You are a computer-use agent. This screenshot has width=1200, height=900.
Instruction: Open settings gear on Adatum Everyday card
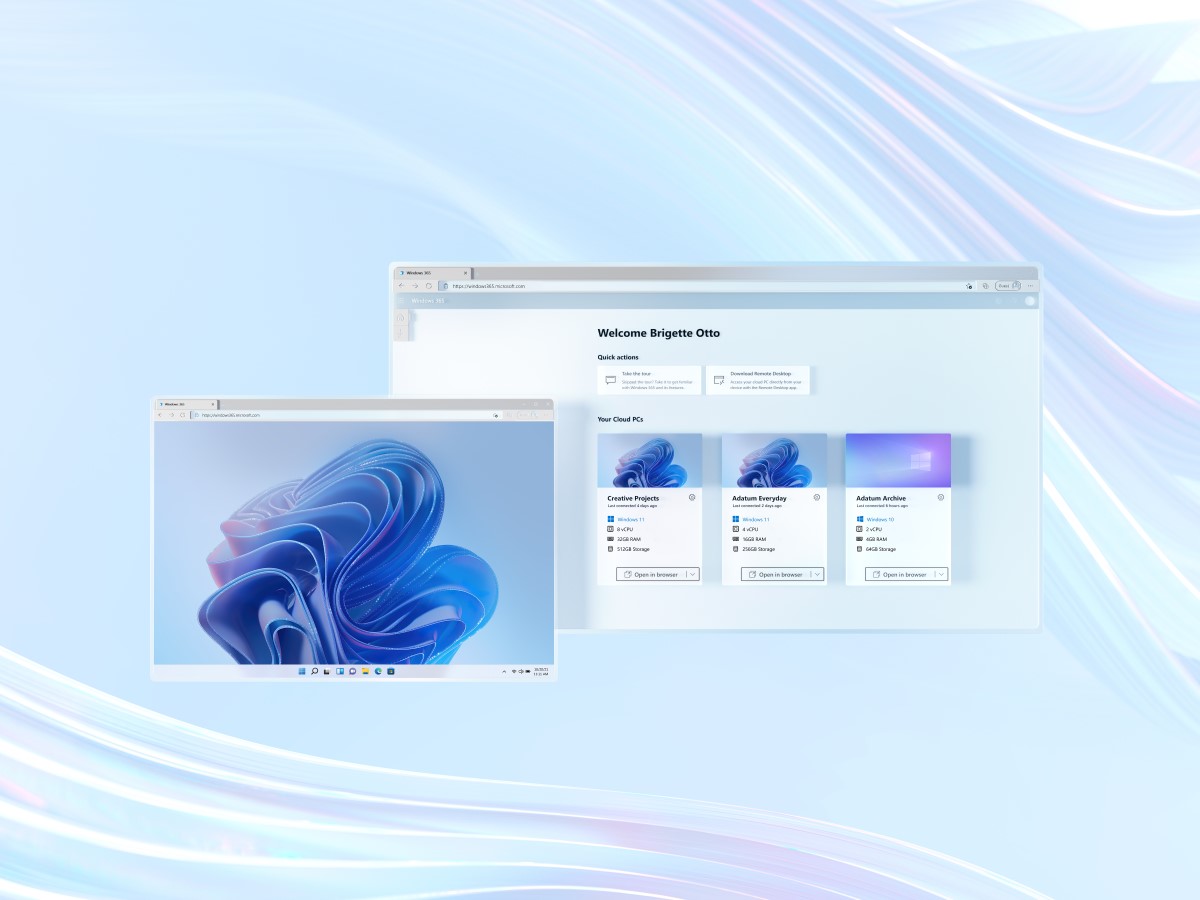tap(815, 497)
